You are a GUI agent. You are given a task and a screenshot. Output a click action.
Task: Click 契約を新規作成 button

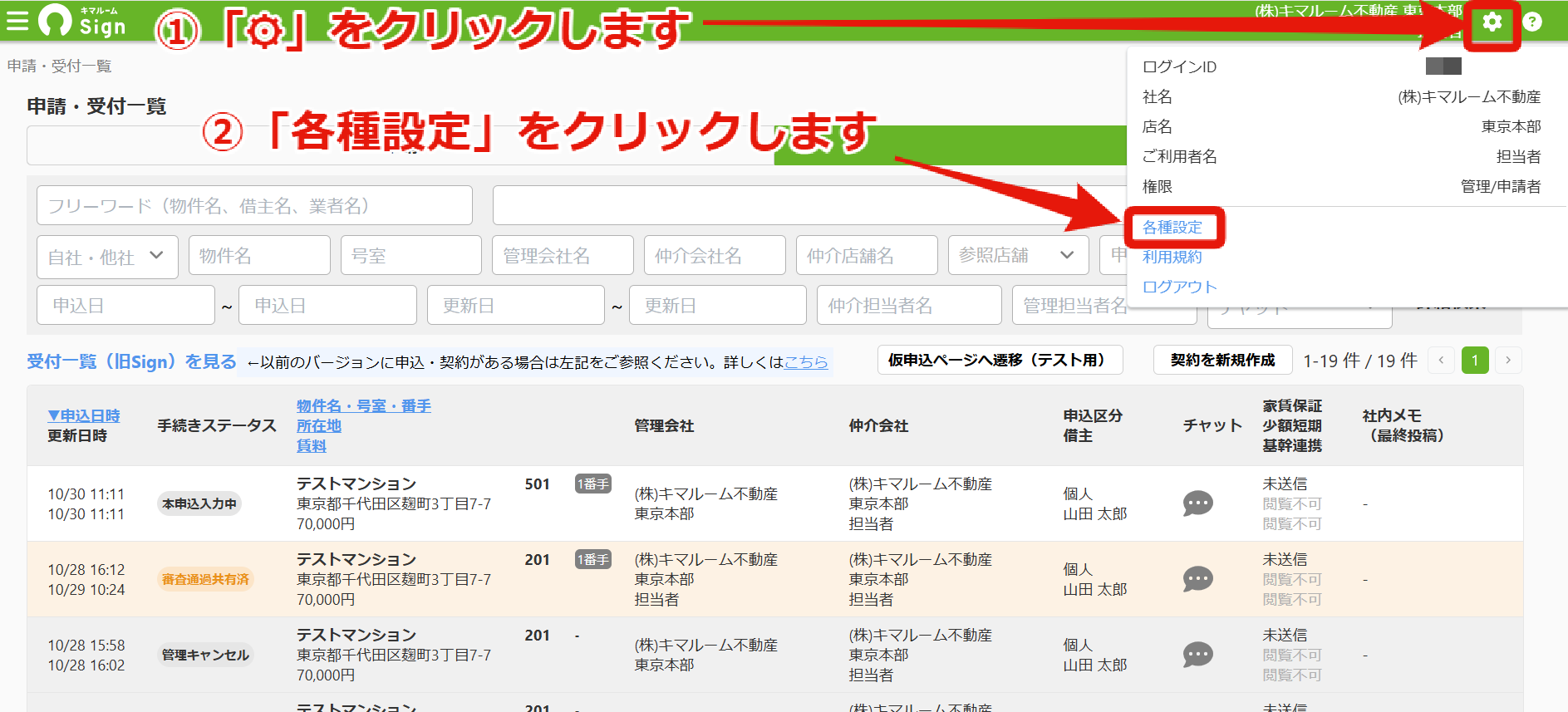[x=1222, y=360]
